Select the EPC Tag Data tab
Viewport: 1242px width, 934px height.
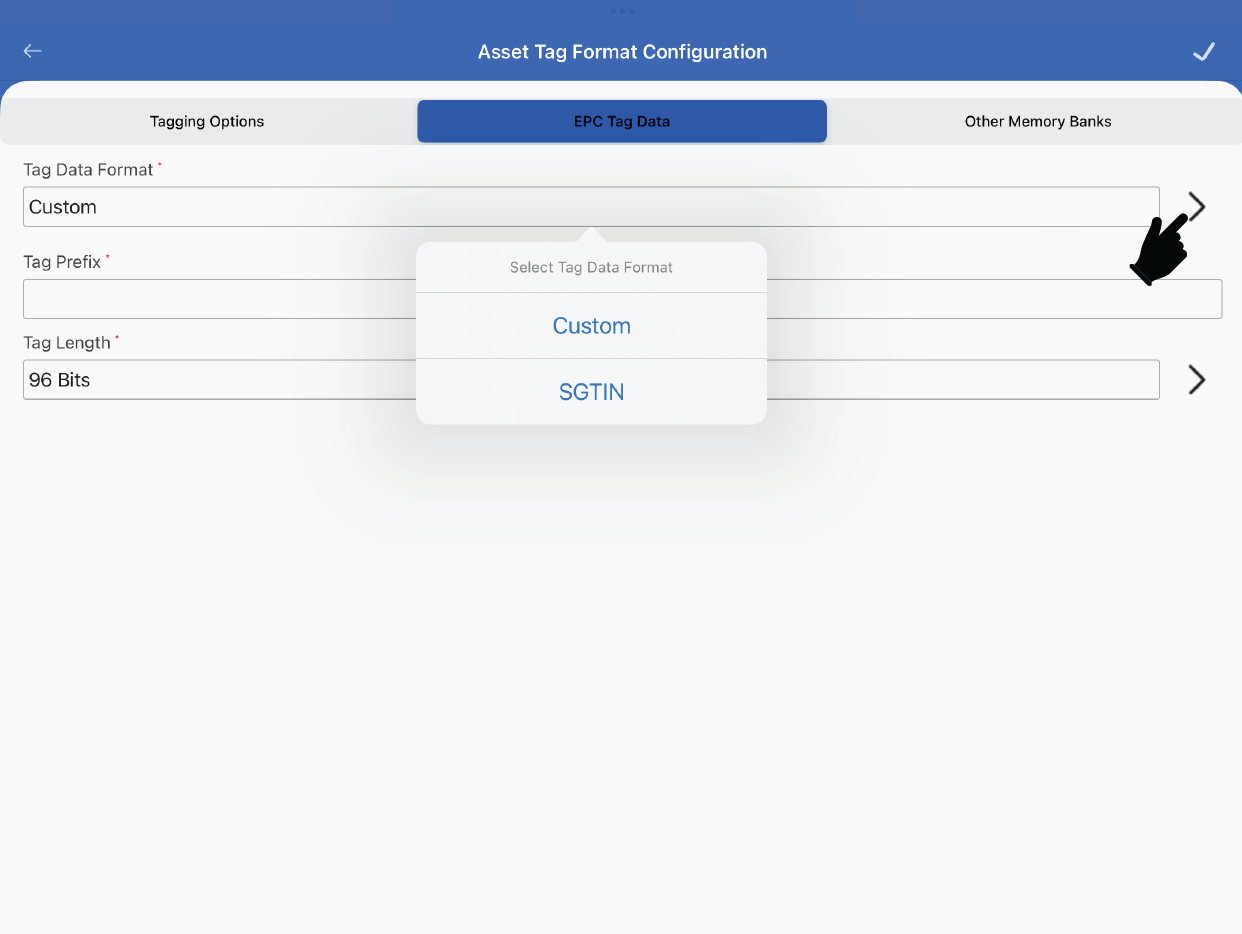click(621, 122)
